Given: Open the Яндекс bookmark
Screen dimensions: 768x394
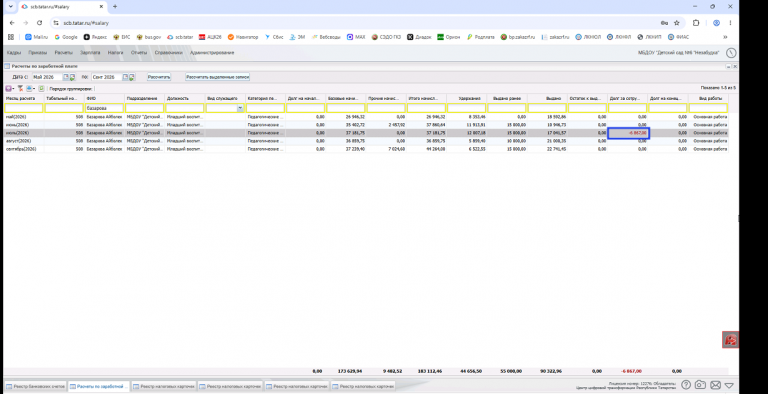Looking at the screenshot, I should click(95, 37).
